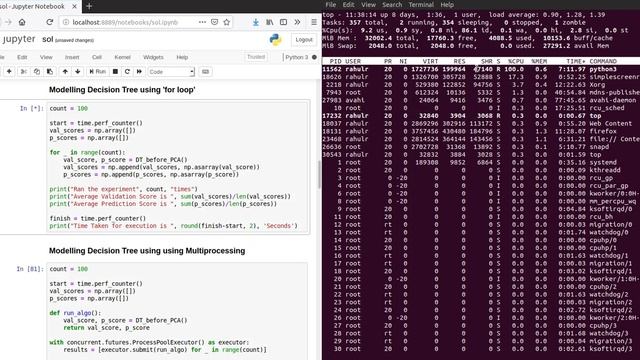This screenshot has width=640, height=360.
Task: Click the avahi-daemon process row in top
Action: click(481, 100)
